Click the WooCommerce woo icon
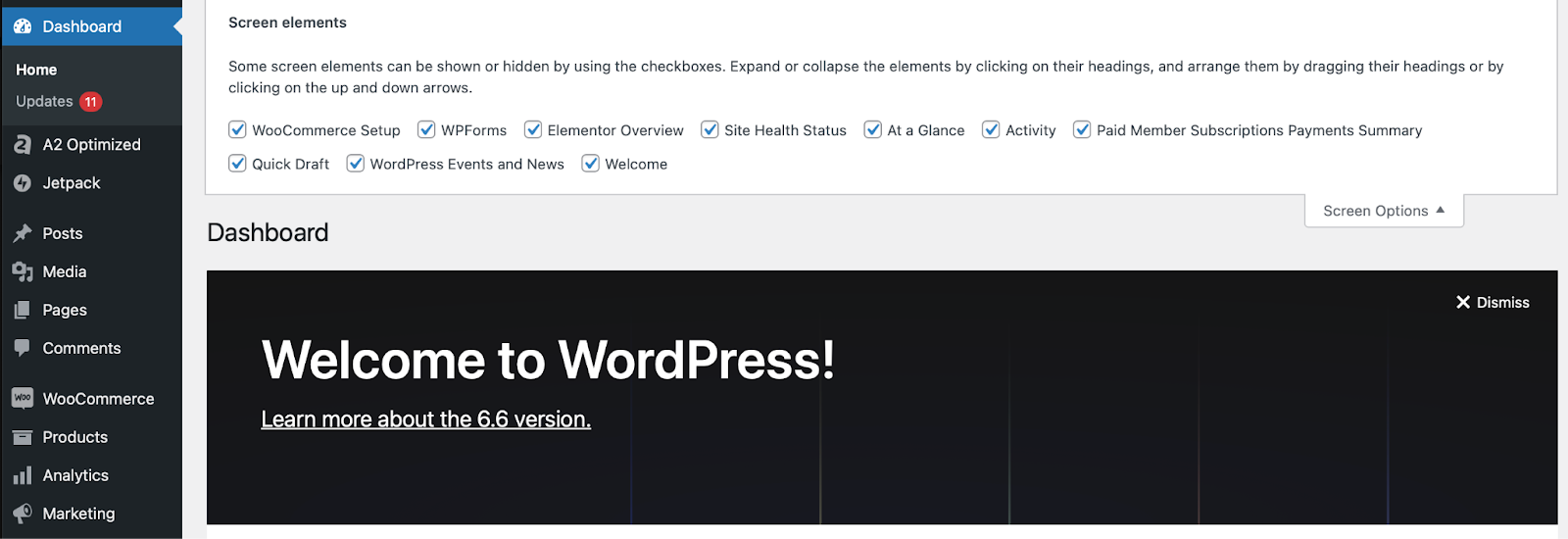Image resolution: width=1568 pixels, height=539 pixels. (23, 398)
